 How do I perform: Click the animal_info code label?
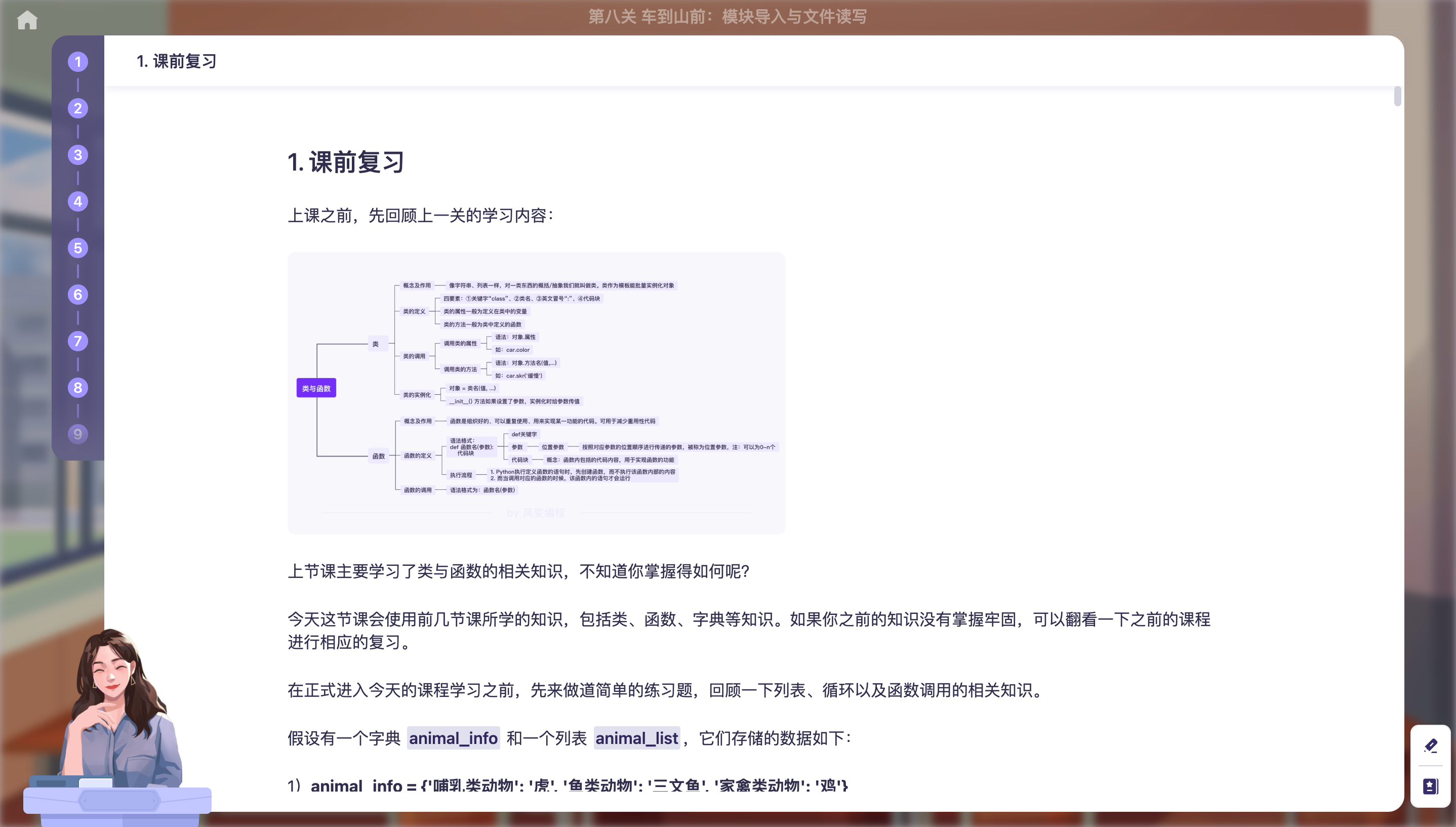[453, 738]
